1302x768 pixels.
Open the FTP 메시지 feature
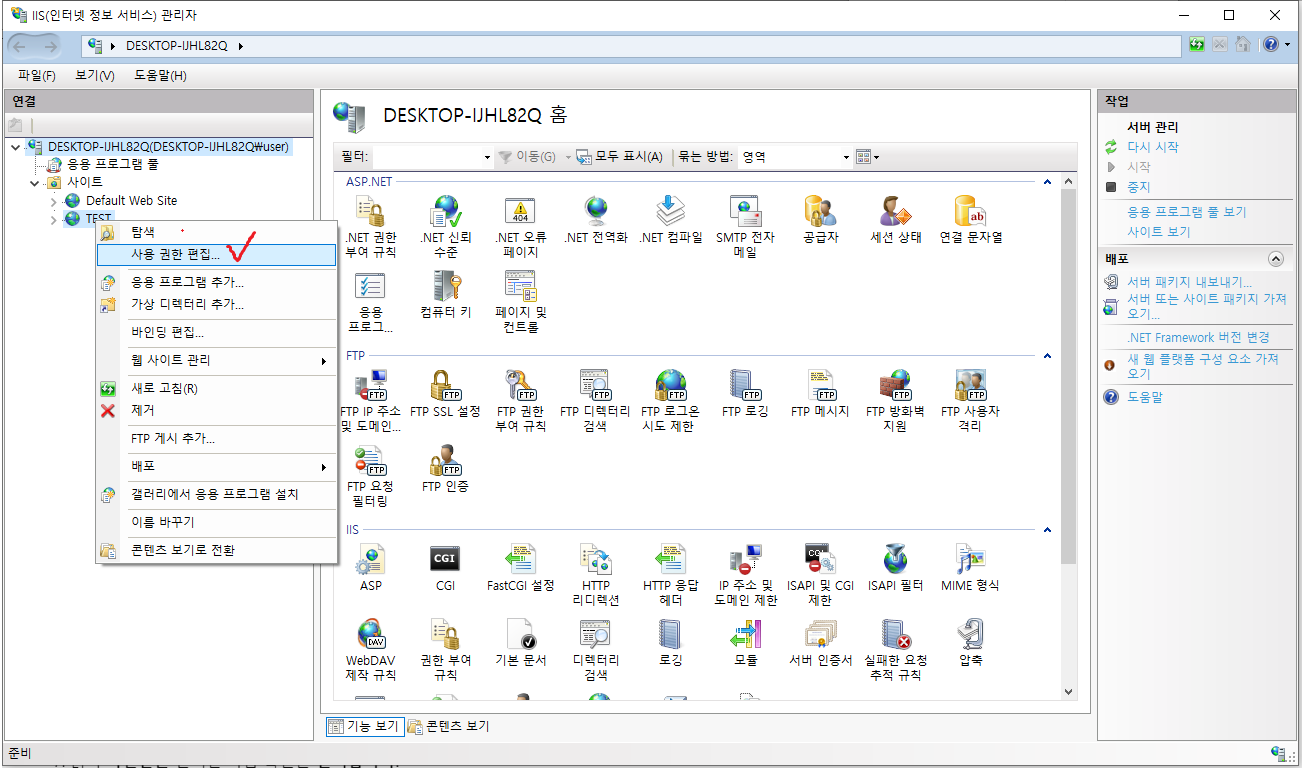tap(820, 393)
